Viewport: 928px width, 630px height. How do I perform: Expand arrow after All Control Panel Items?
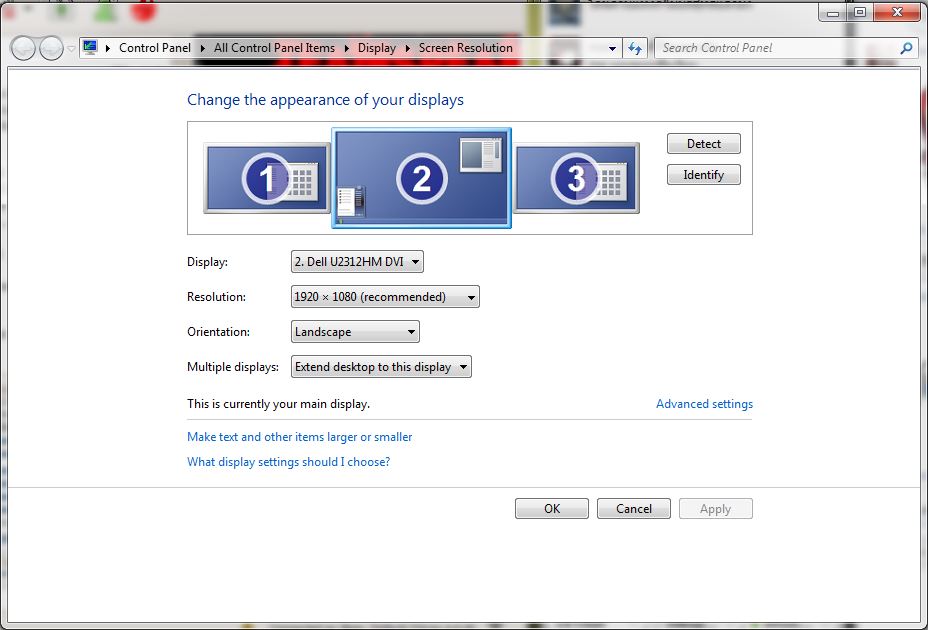(x=347, y=48)
